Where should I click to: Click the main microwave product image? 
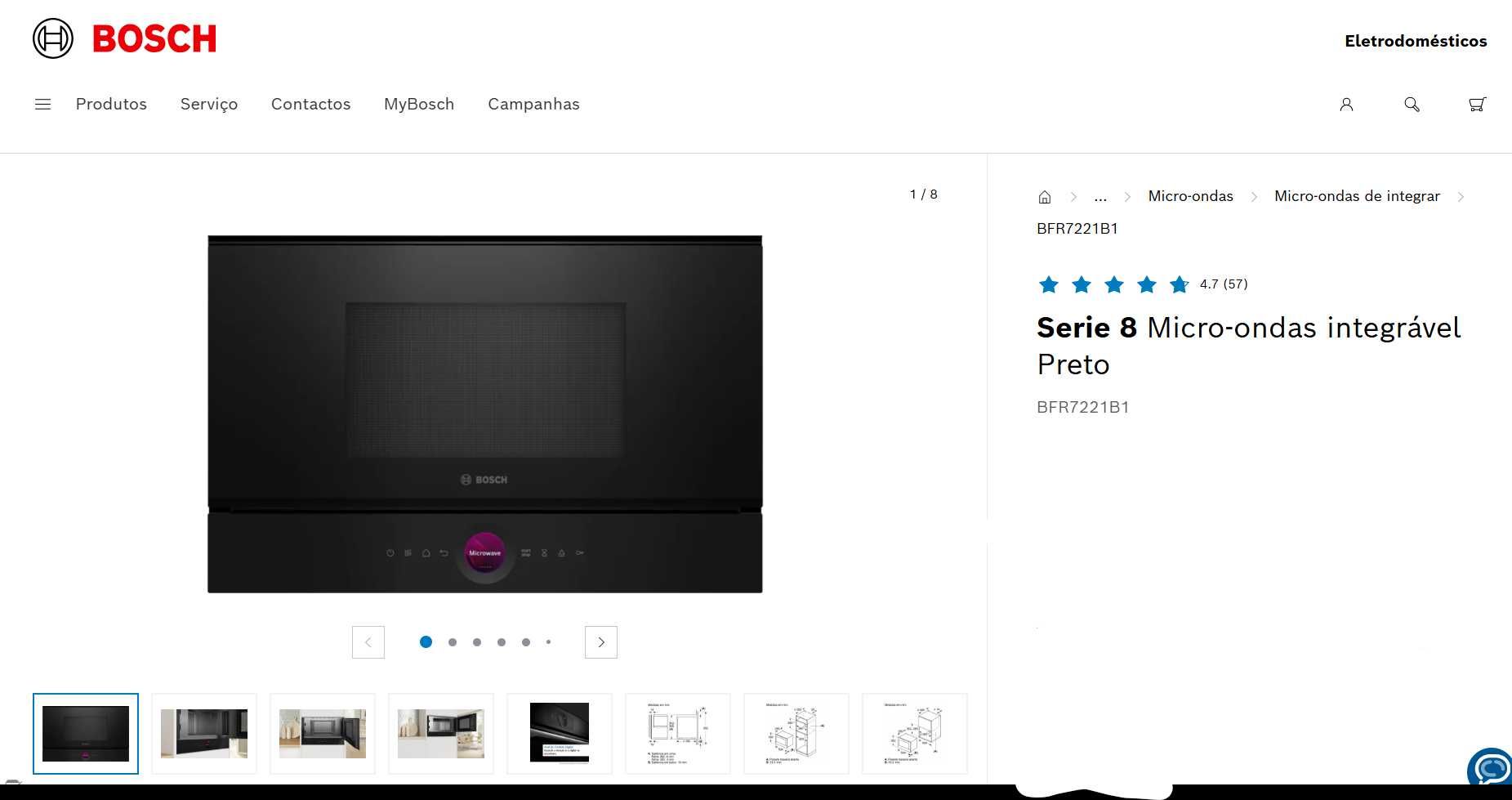pos(485,414)
